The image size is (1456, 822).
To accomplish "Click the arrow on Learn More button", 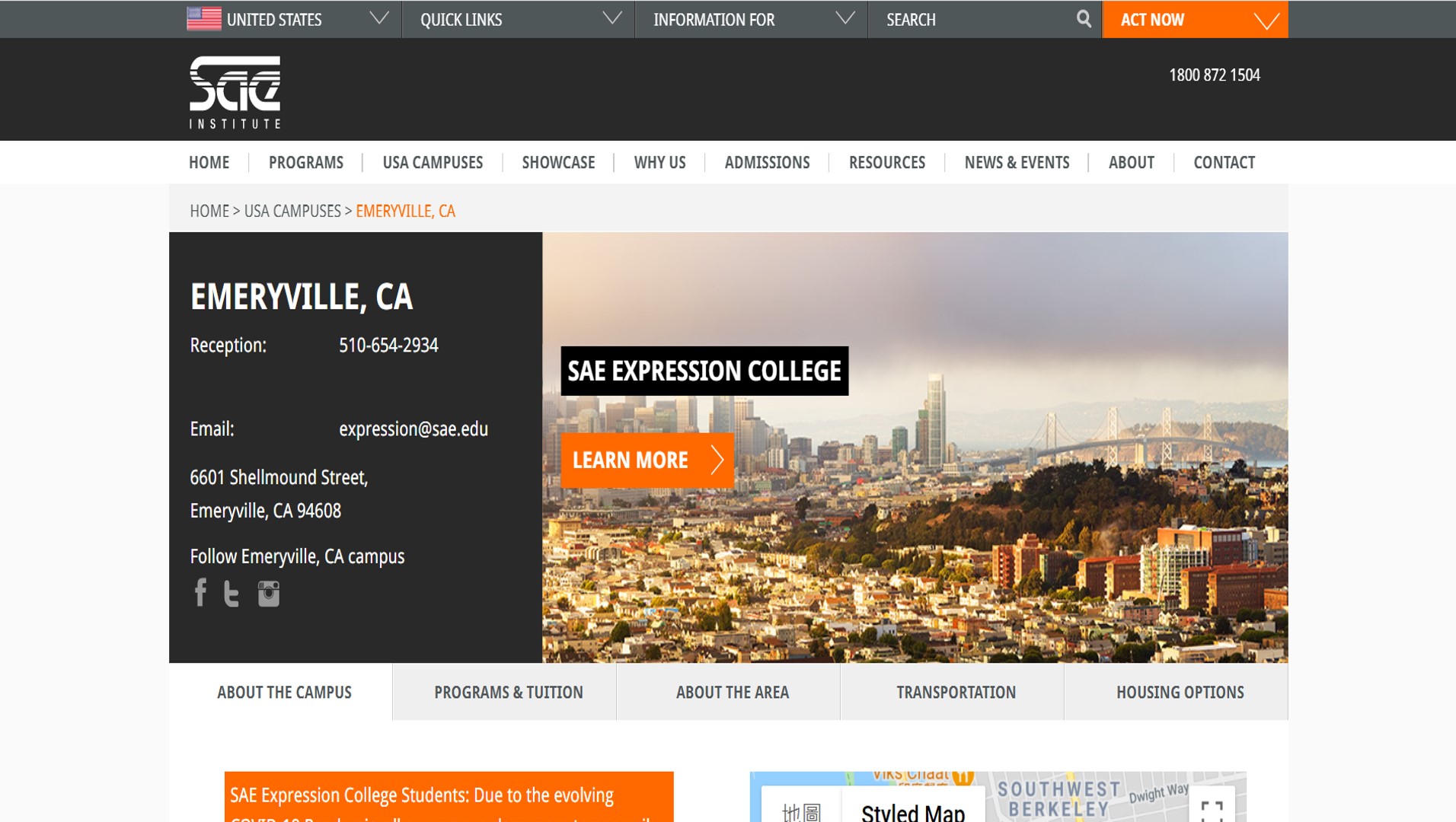I will pos(717,460).
